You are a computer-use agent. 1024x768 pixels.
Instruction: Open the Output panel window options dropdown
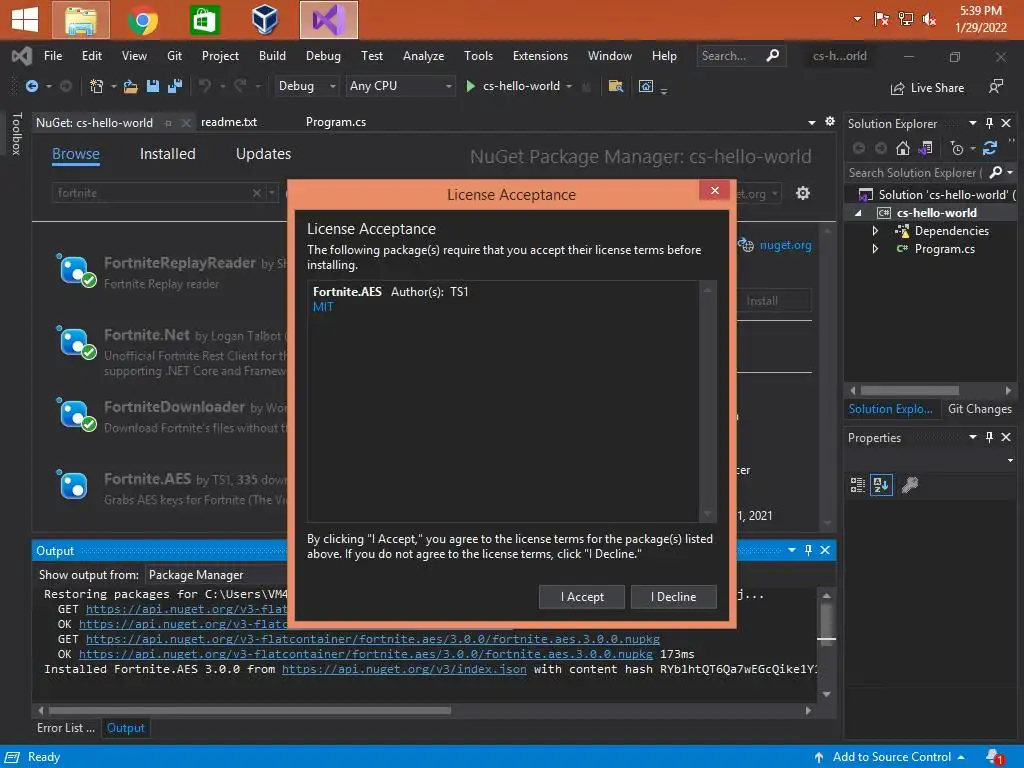[792, 550]
